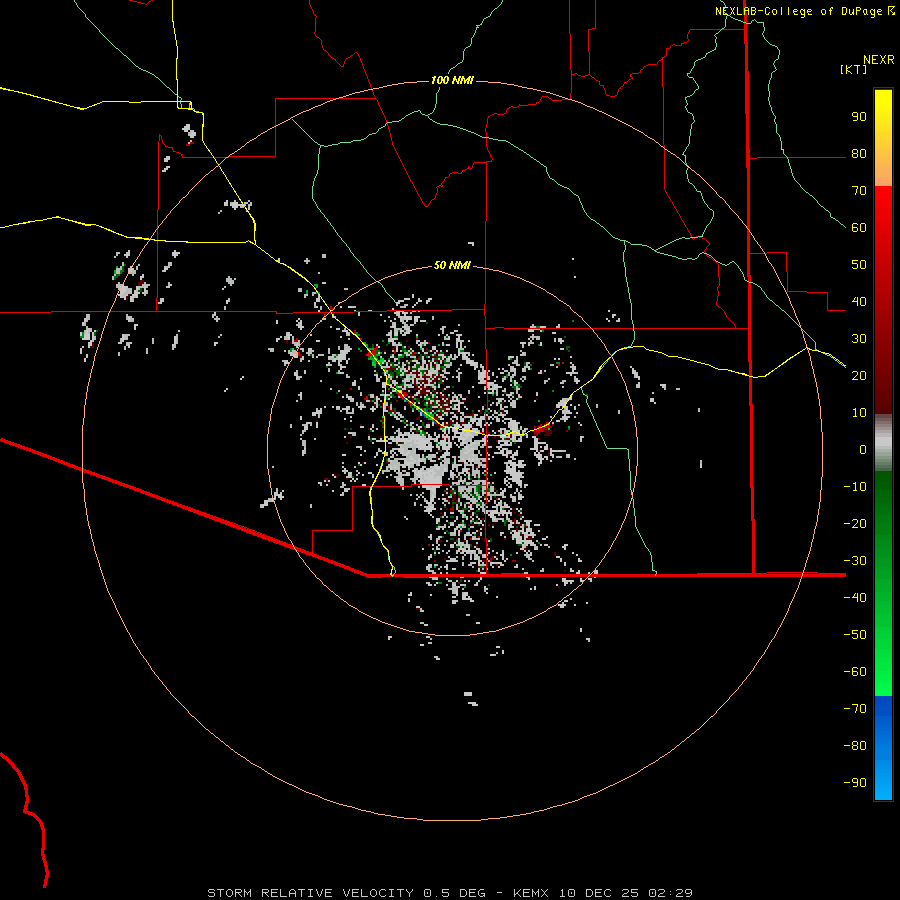The height and width of the screenshot is (900, 900).
Task: Click the -50 value on the velocity scale
Action: click(855, 634)
